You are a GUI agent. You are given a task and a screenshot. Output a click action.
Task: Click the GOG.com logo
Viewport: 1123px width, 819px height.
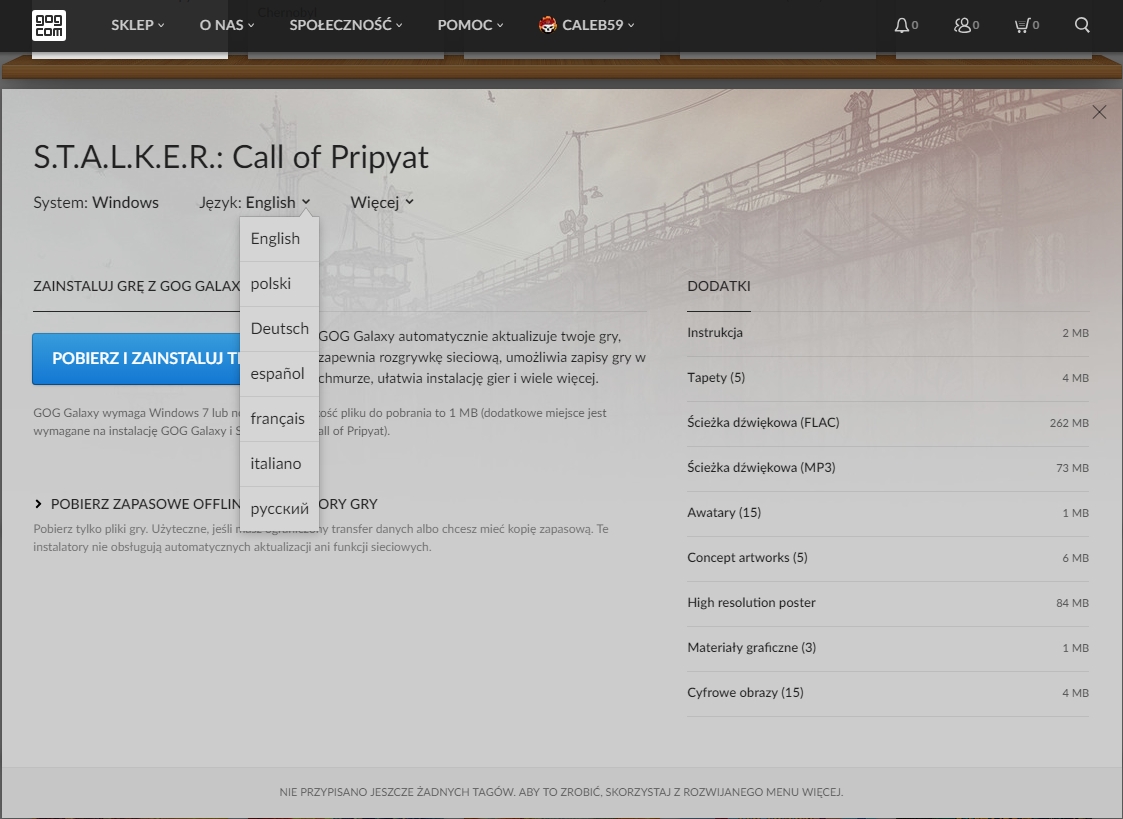tap(49, 25)
